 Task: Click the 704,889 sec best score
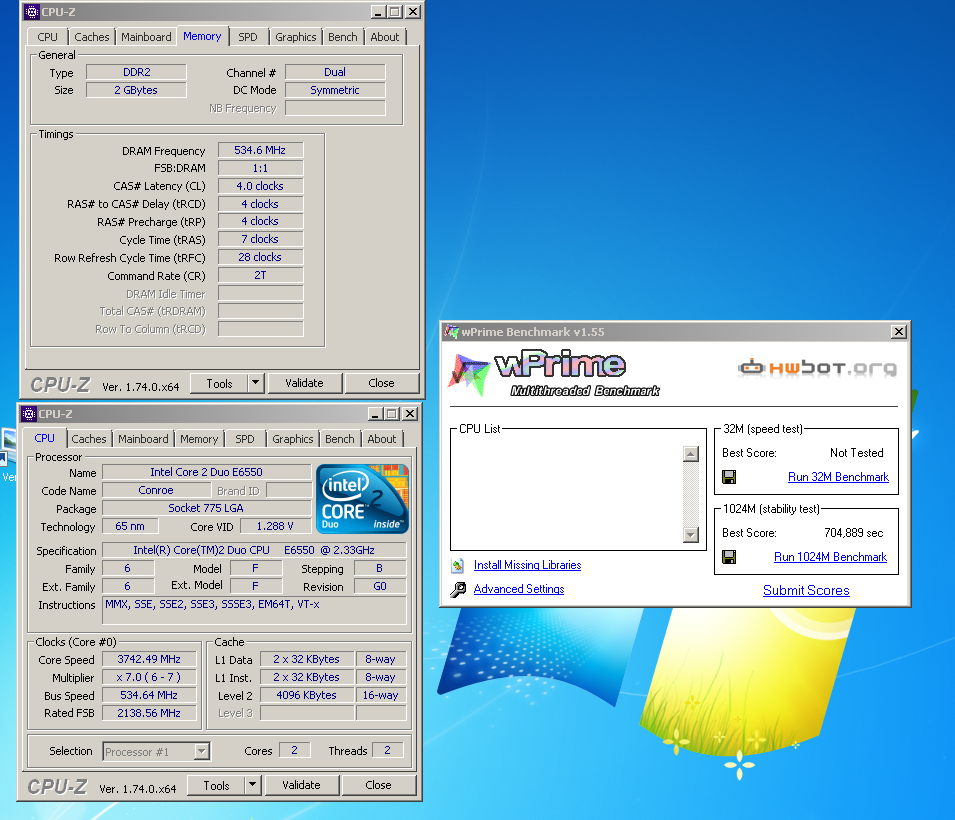point(853,533)
